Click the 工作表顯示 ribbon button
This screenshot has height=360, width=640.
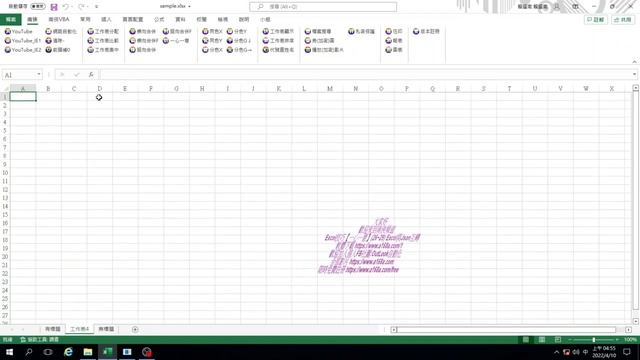278,31
